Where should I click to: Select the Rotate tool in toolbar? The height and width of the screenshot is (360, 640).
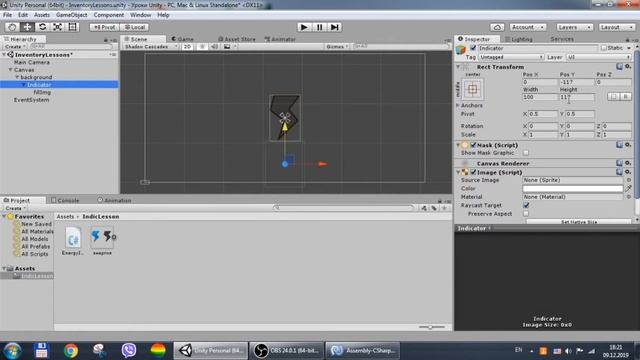(x=42, y=27)
